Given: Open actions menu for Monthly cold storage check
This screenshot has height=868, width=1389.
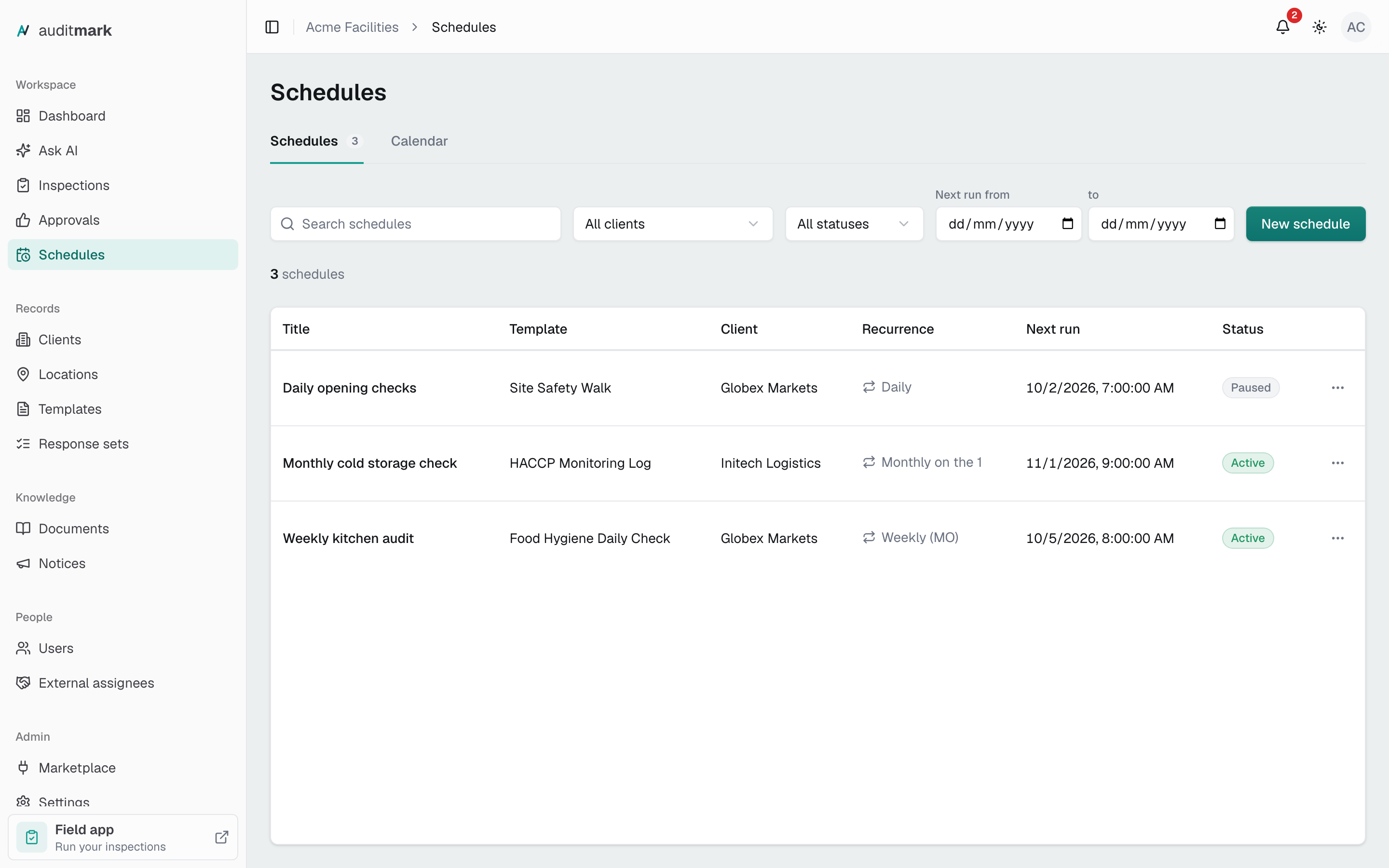Looking at the screenshot, I should 1337,463.
